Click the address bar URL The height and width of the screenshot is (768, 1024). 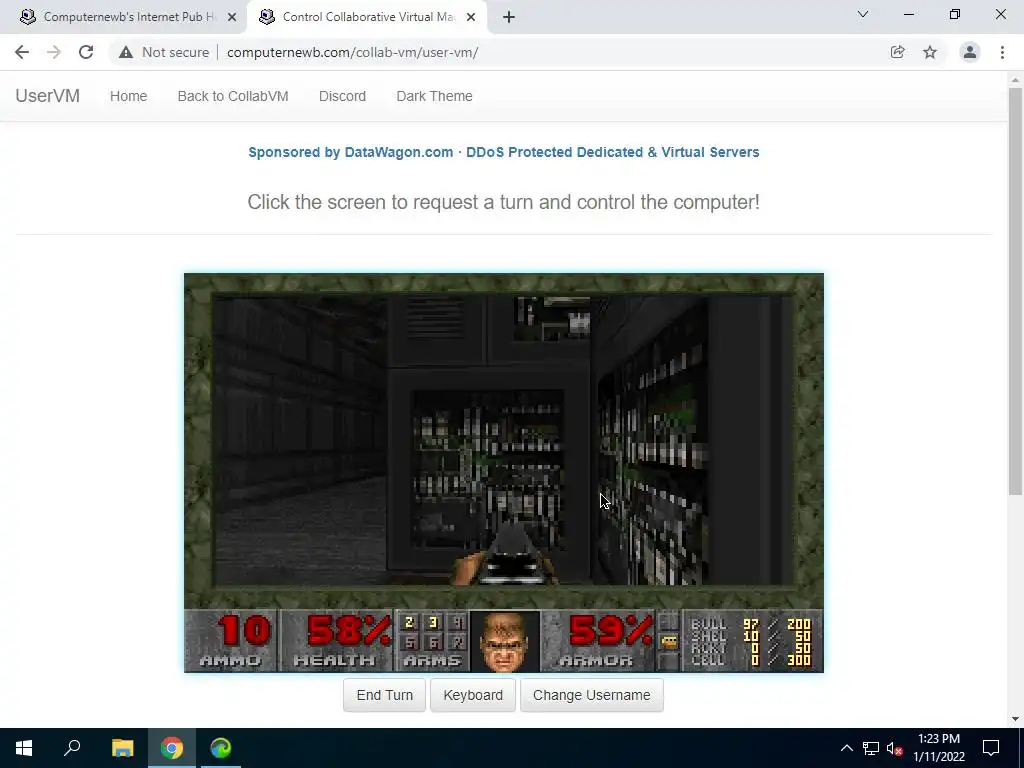coord(353,52)
